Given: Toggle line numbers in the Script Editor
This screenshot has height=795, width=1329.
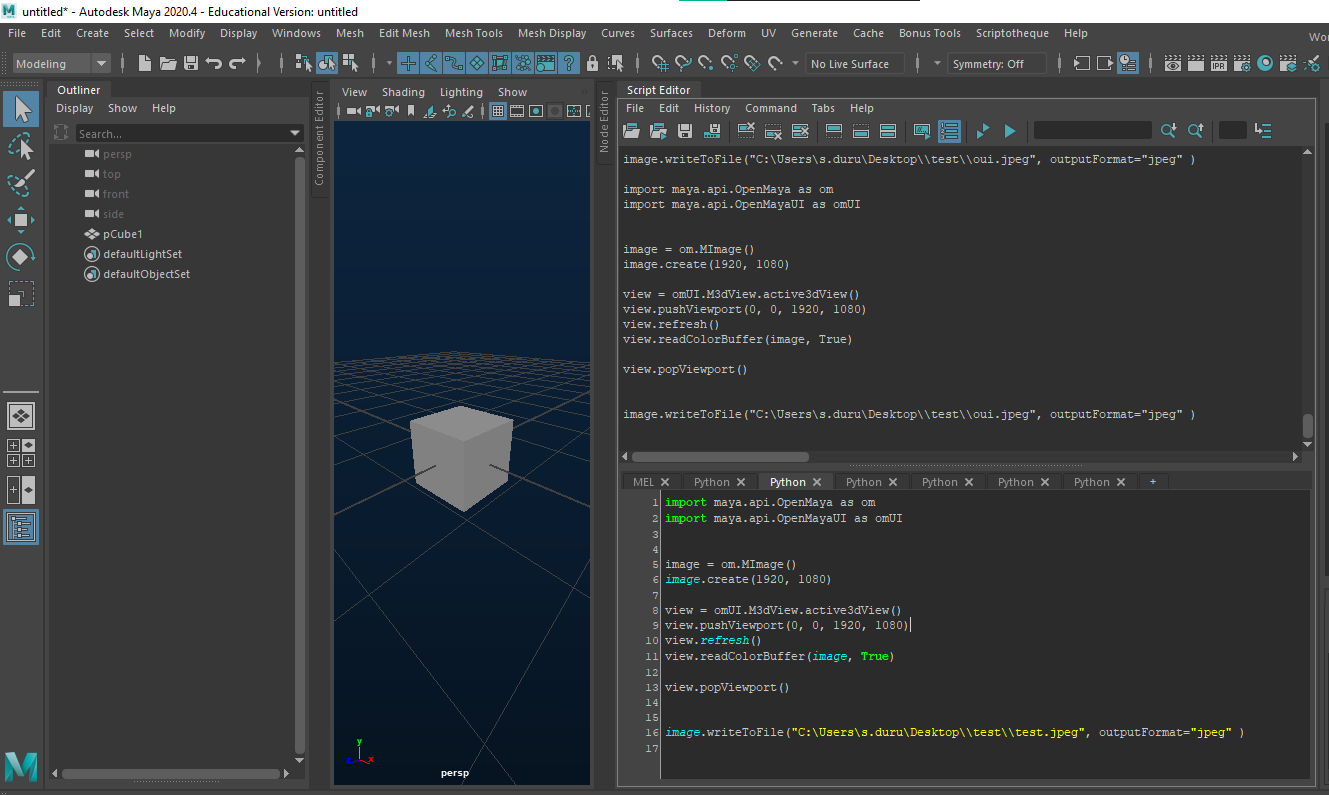Looking at the screenshot, I should [x=948, y=130].
